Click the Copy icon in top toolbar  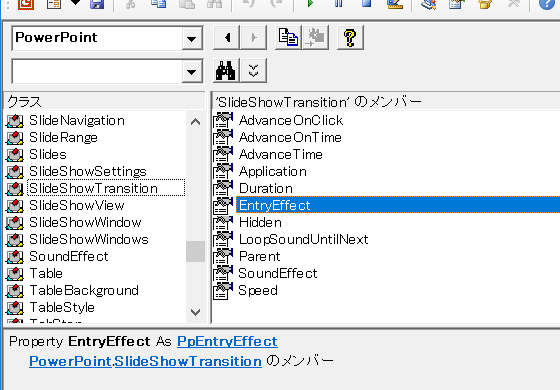[159, 4]
